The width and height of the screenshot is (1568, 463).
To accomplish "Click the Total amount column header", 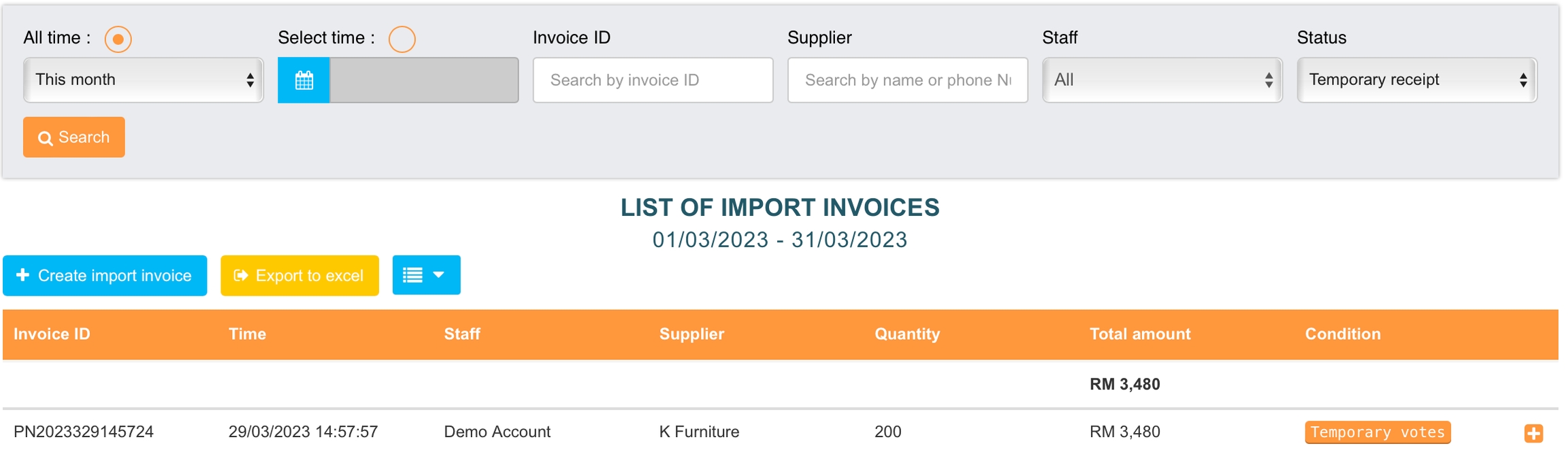I will [1140, 334].
